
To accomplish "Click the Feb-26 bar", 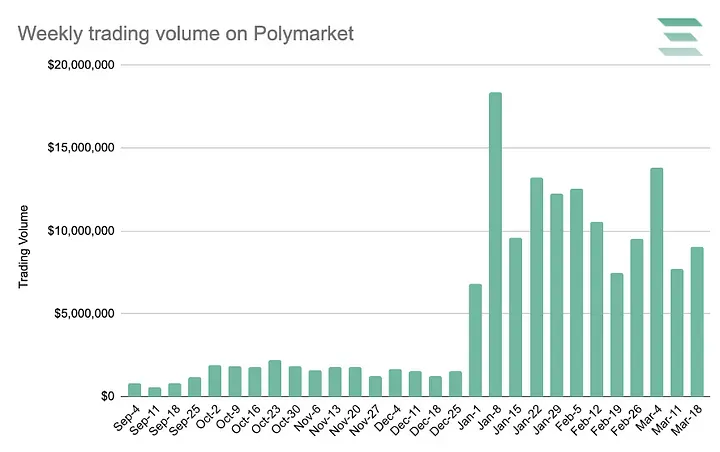I will pyautogui.click(x=636, y=317).
